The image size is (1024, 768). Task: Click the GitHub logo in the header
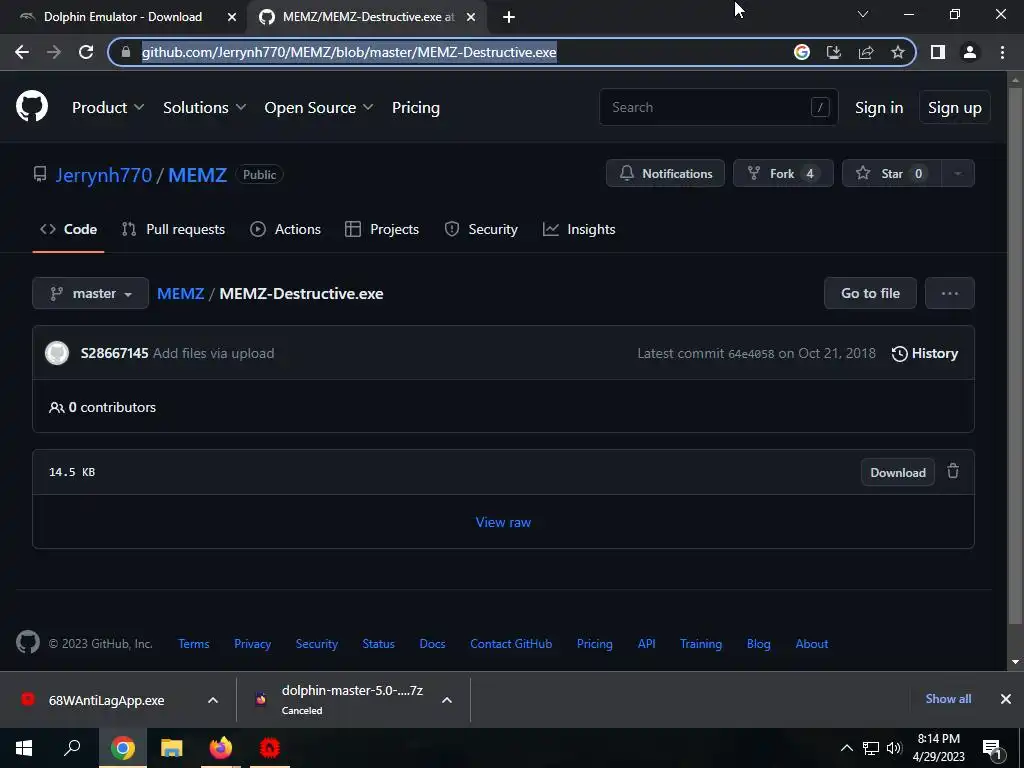pos(31,107)
